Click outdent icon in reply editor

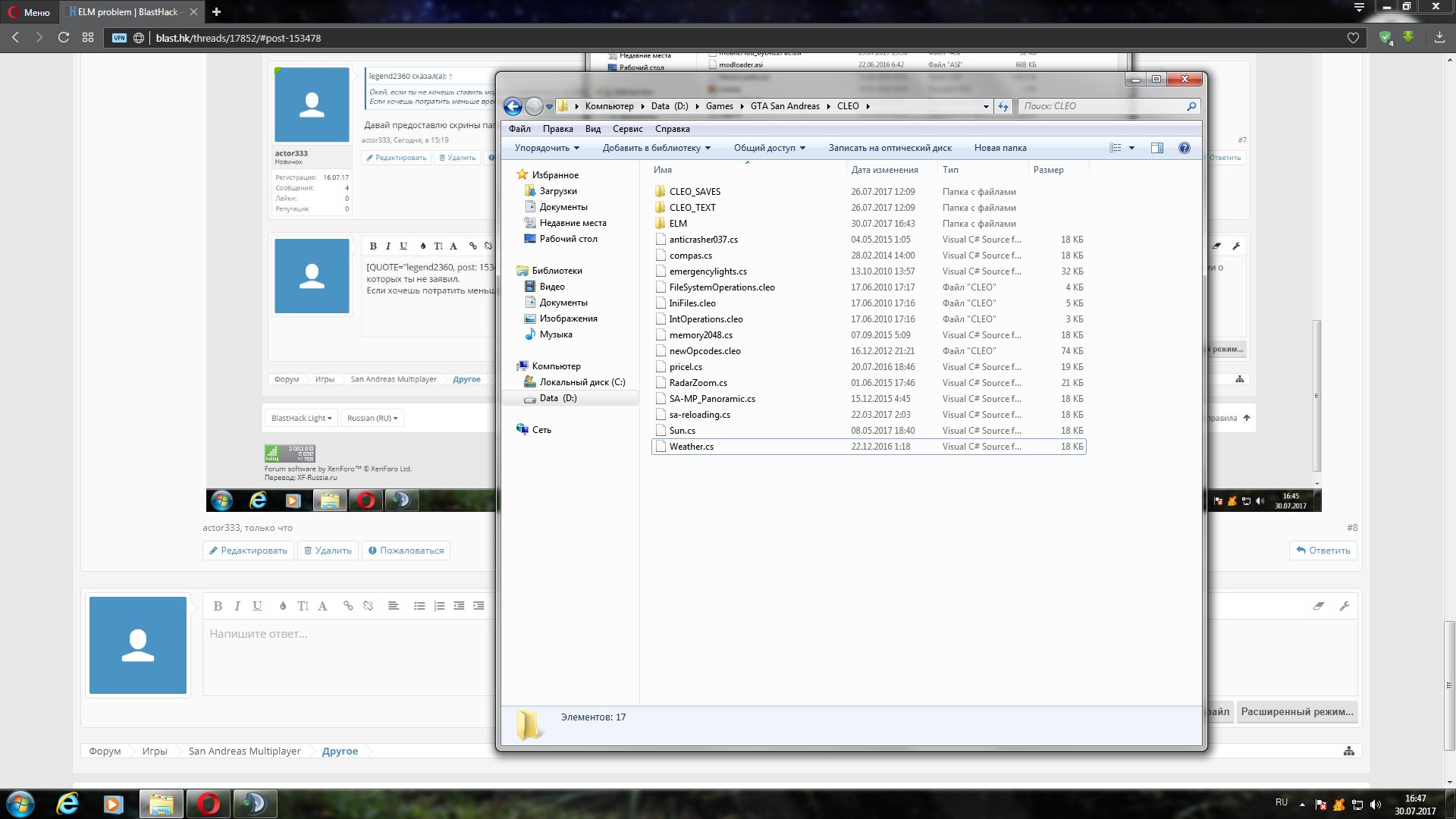point(459,606)
